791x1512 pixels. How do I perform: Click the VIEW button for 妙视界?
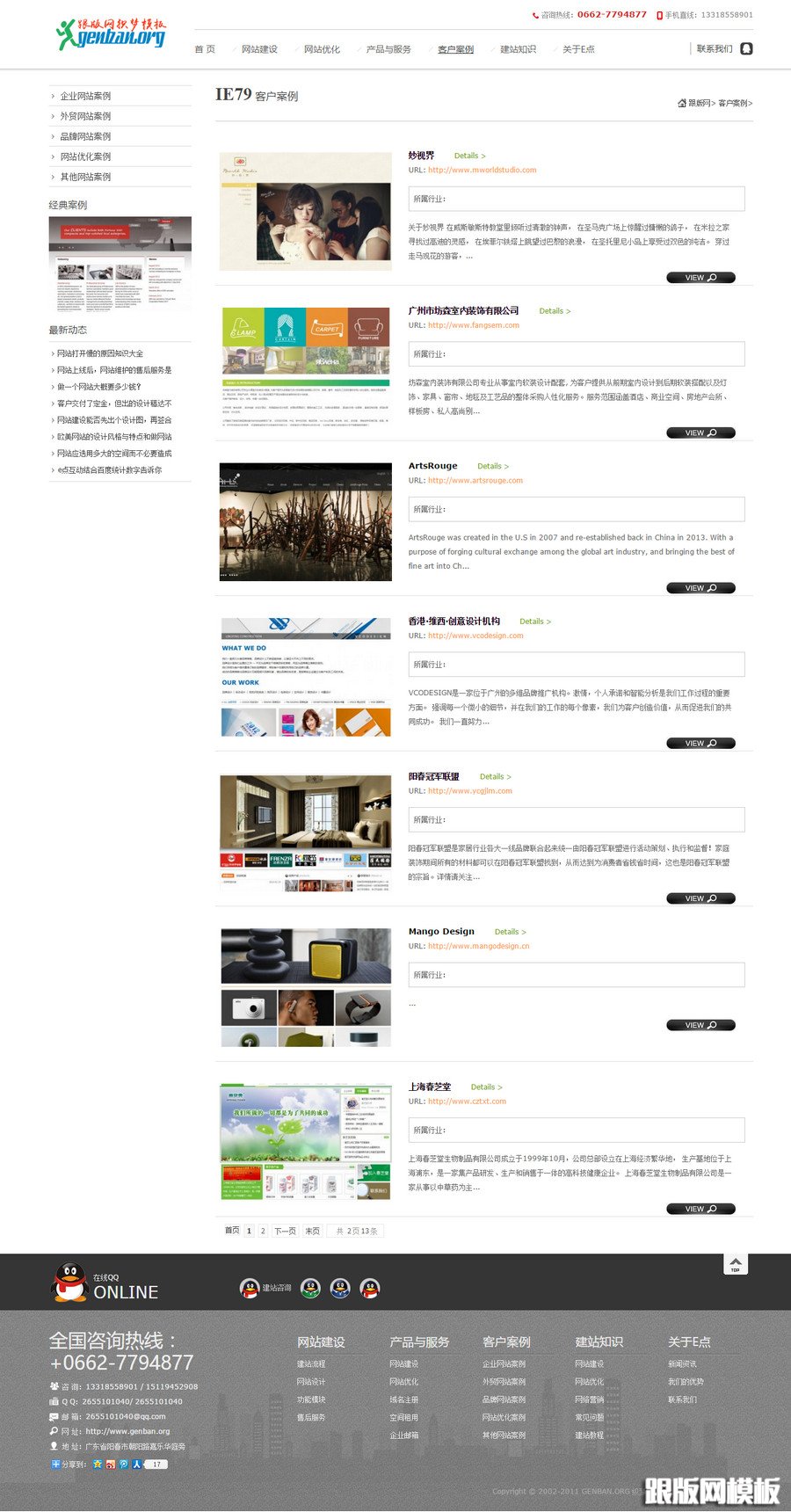click(x=700, y=278)
